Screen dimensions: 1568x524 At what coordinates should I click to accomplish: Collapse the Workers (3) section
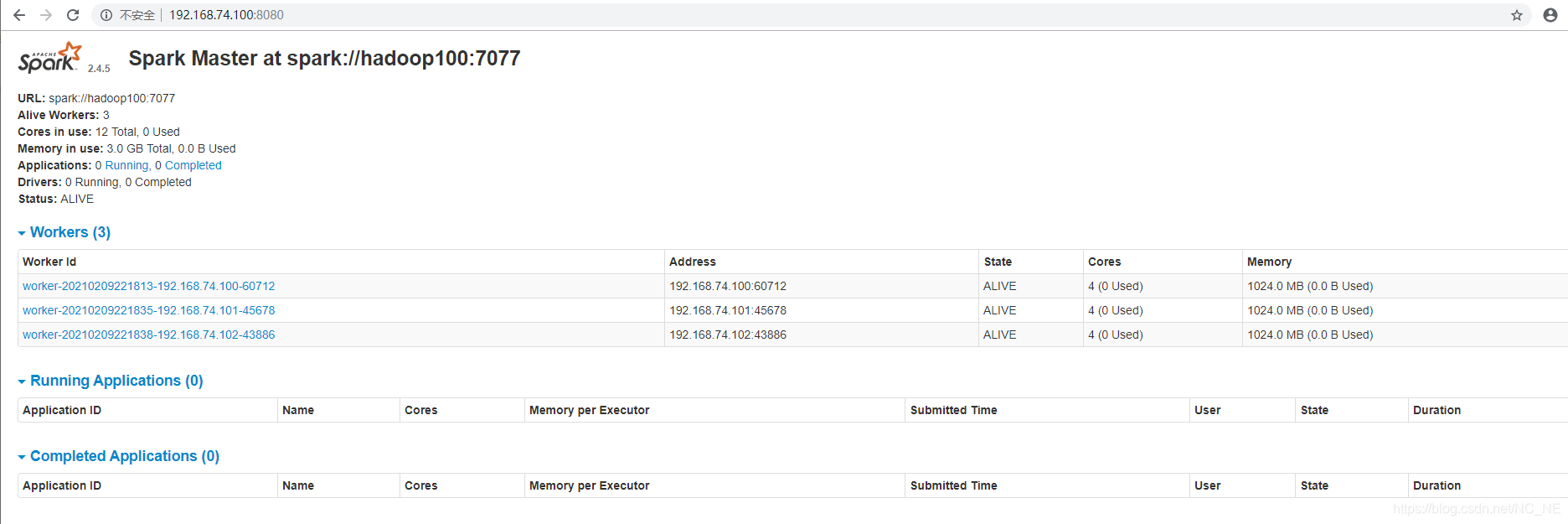[x=64, y=232]
